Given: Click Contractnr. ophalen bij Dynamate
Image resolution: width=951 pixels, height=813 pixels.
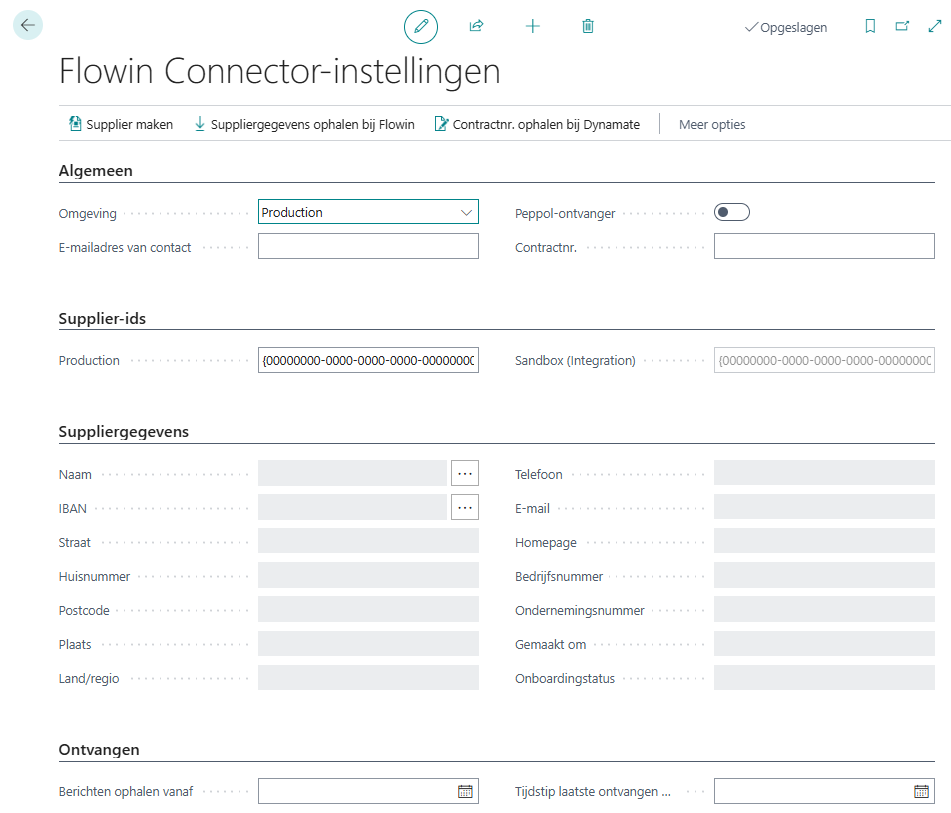Looking at the screenshot, I should [x=537, y=125].
